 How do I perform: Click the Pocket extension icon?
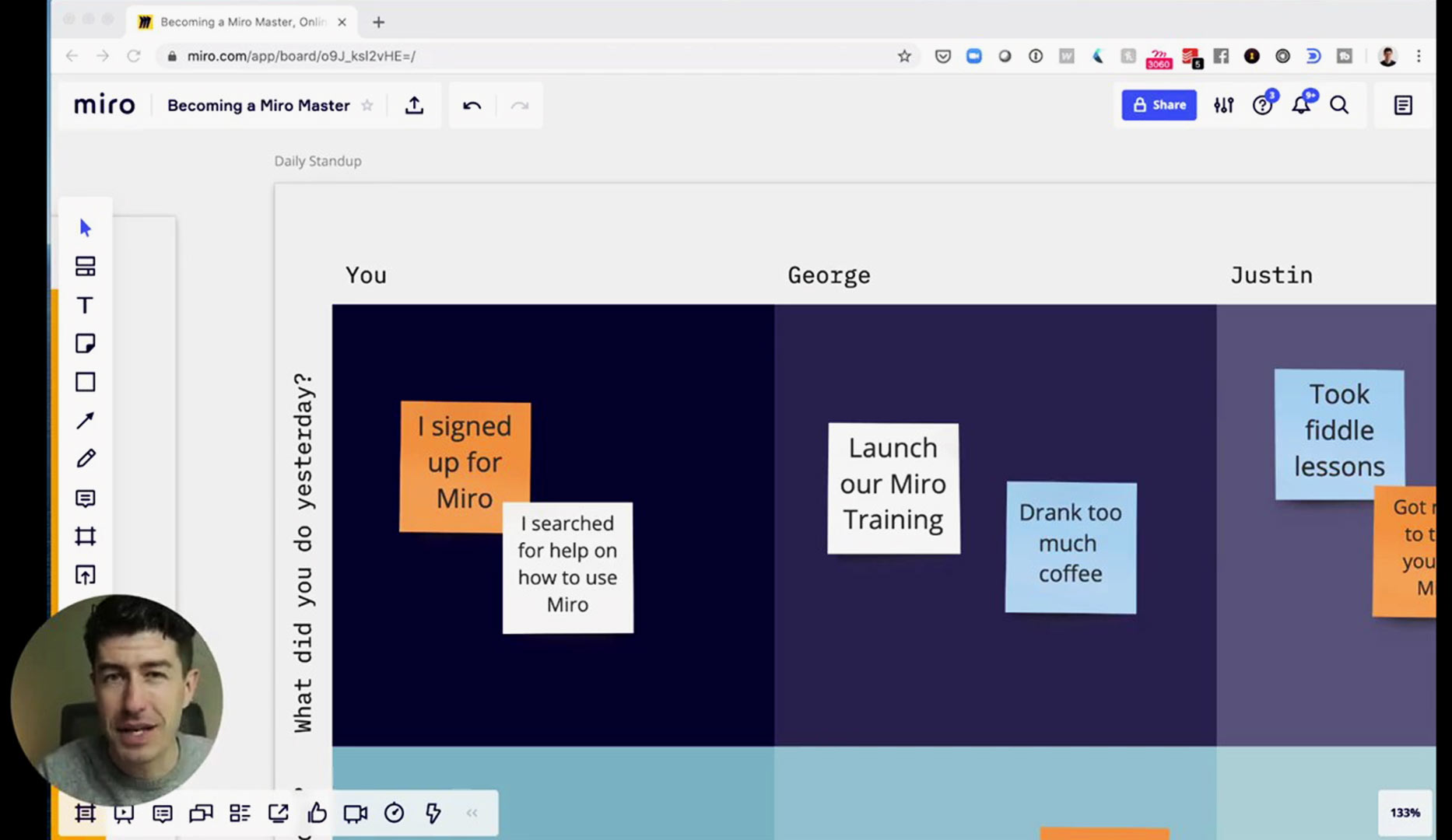942,56
